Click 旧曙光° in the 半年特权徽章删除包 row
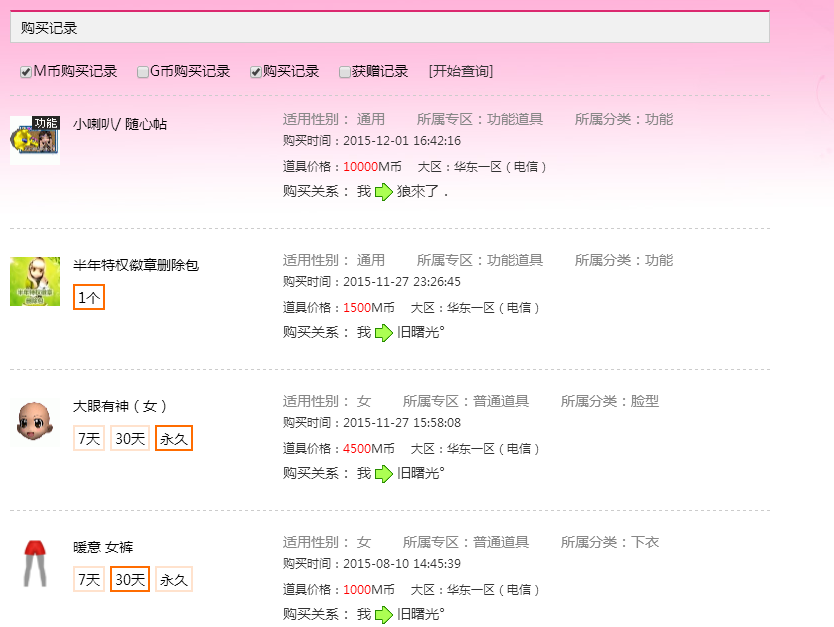This screenshot has width=834, height=627. [420, 332]
